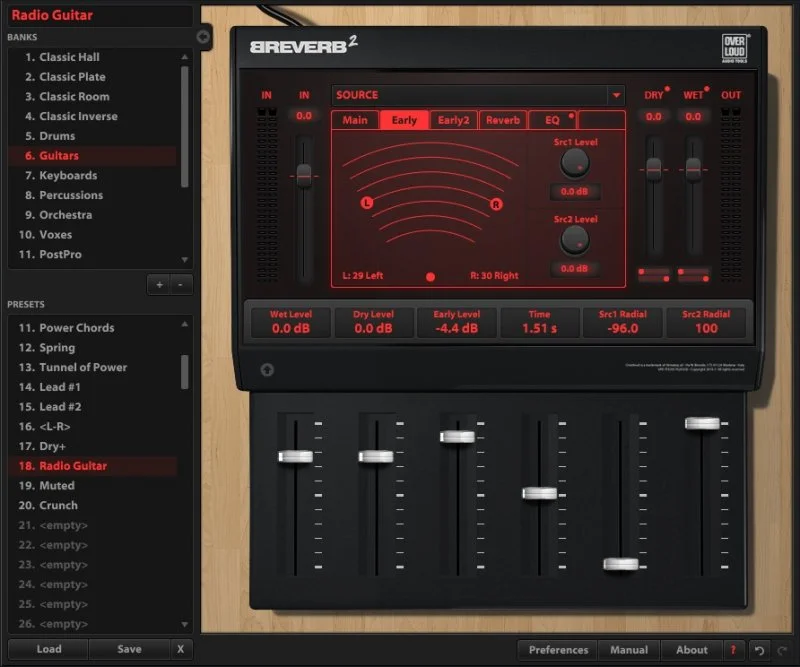Click the Src1 Level knob
This screenshot has height=667, width=800.
pos(574,163)
